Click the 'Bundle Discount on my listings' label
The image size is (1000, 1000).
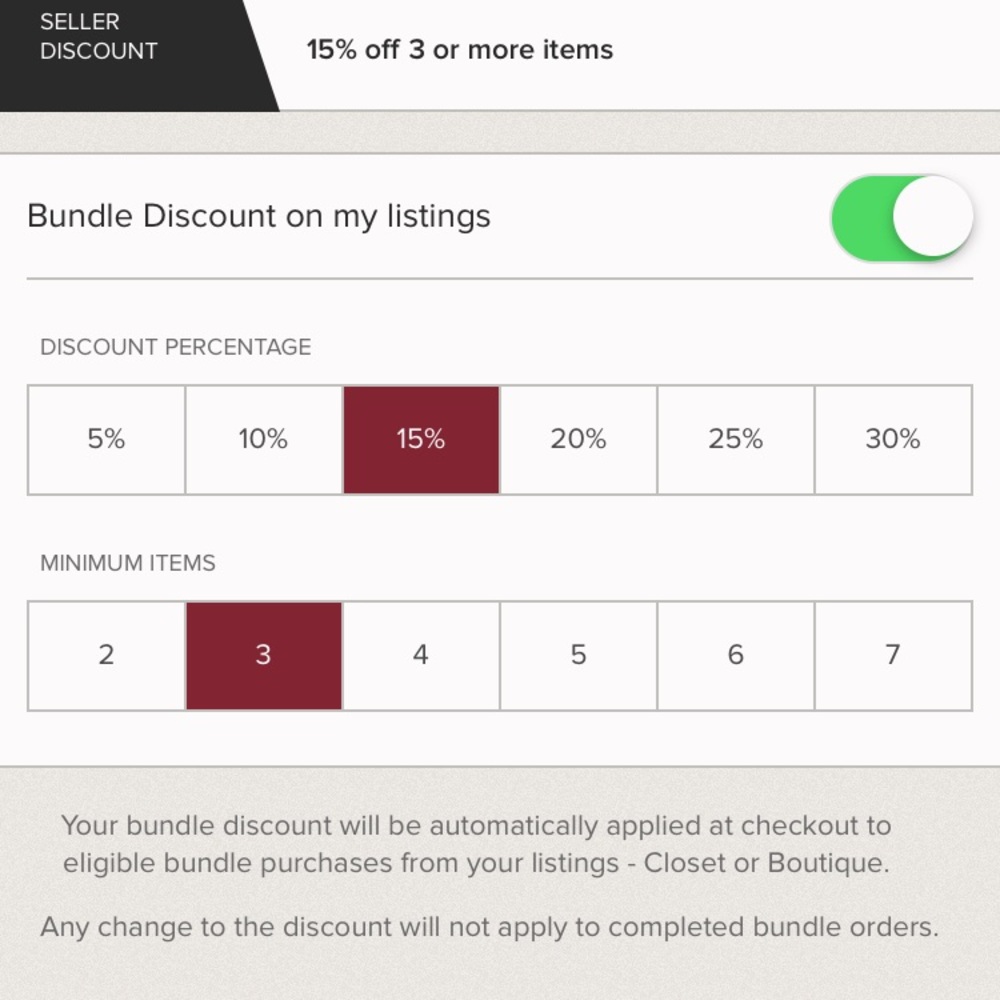(259, 216)
